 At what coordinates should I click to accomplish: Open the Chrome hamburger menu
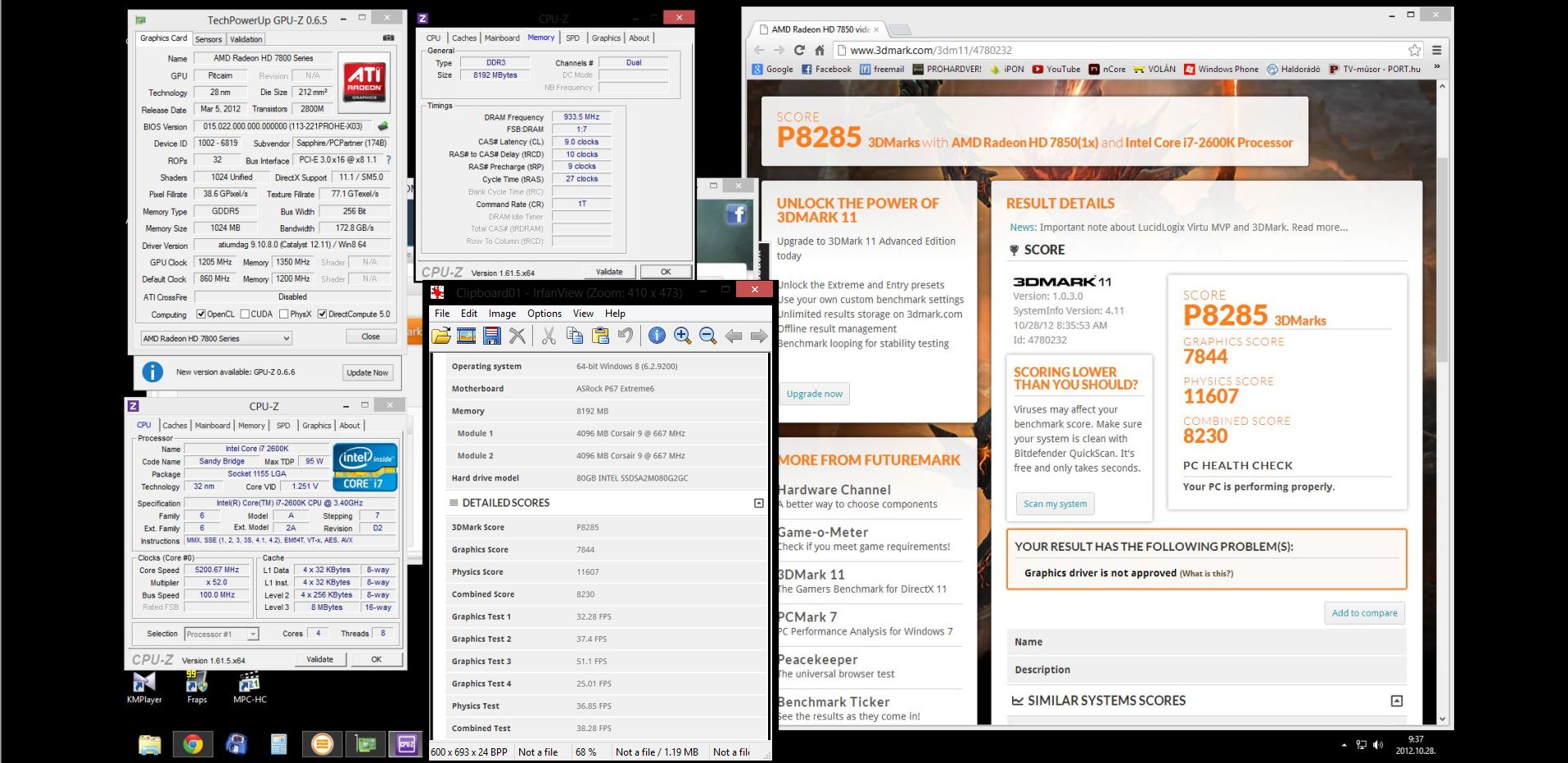[1436, 50]
